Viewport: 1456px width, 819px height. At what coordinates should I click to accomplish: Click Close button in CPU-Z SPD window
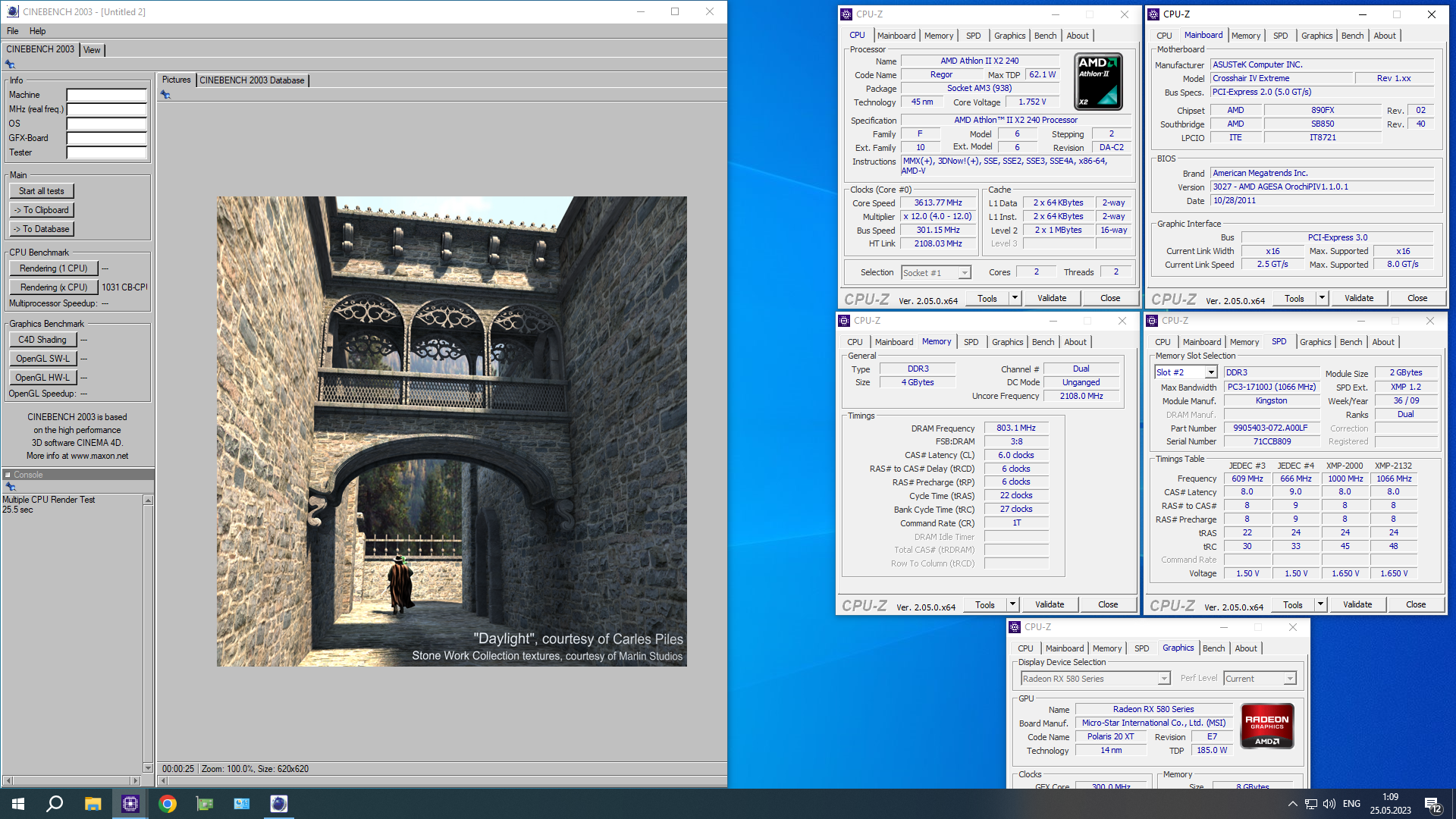(1416, 604)
